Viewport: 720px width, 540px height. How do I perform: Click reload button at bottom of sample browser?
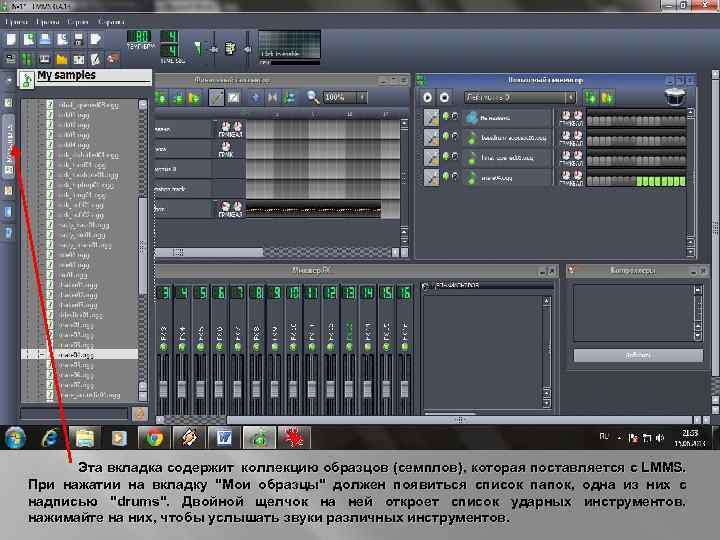point(140,413)
